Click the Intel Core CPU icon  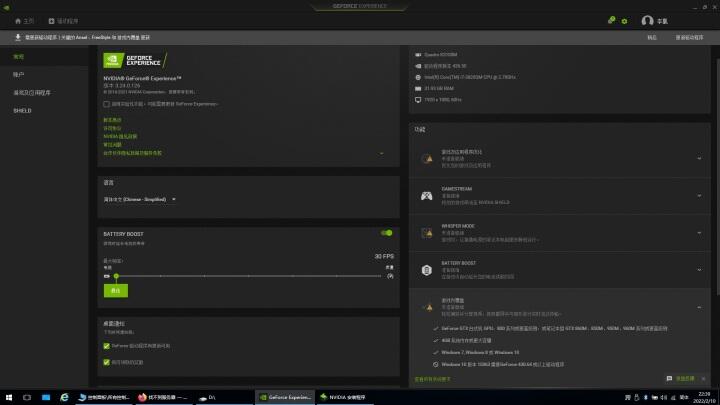[x=418, y=77]
